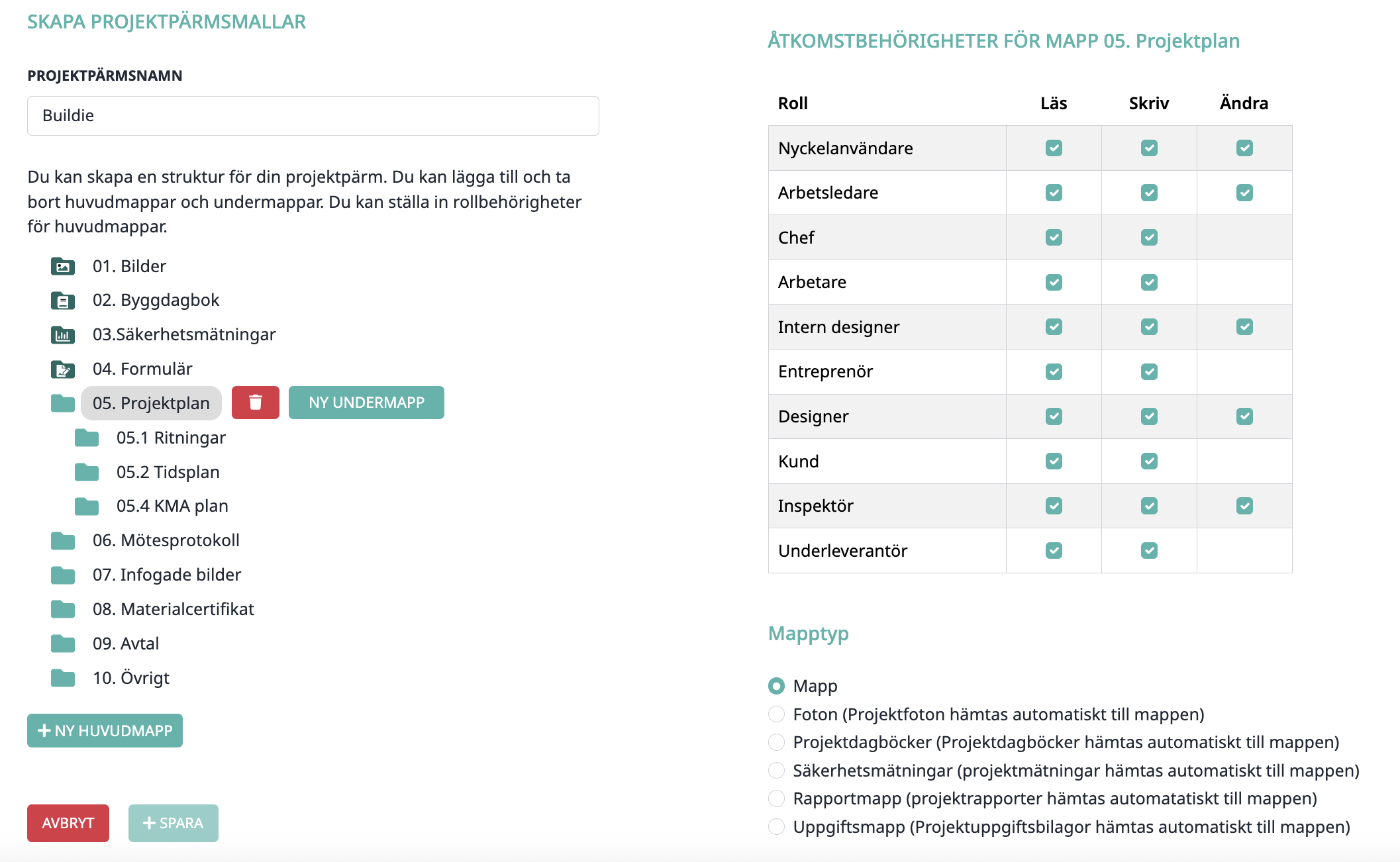The height and width of the screenshot is (862, 1400).
Task: Select the 06. Mötesprotokoll folder
Action: coord(166,540)
